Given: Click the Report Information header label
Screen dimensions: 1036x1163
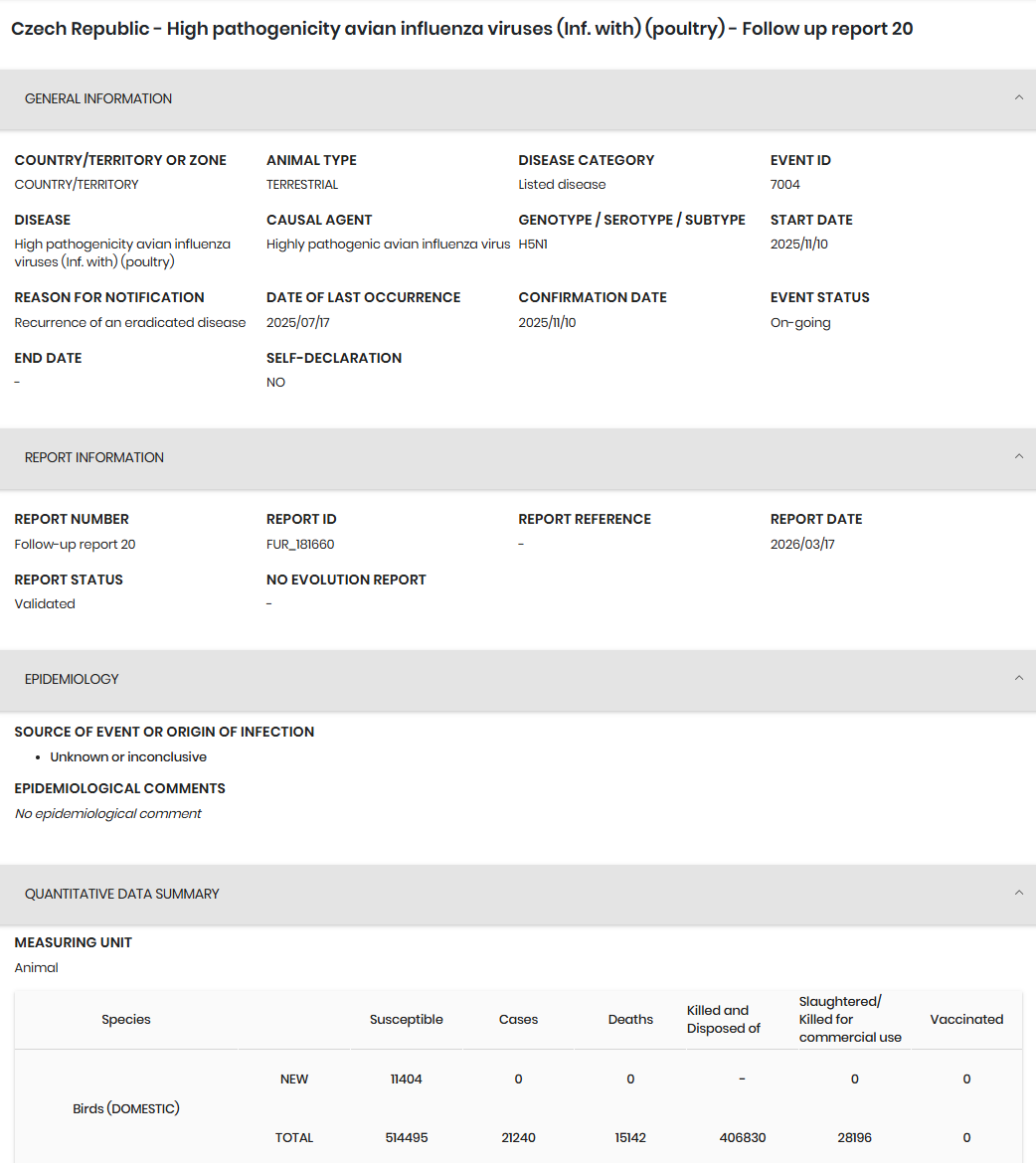Looking at the screenshot, I should click(94, 457).
